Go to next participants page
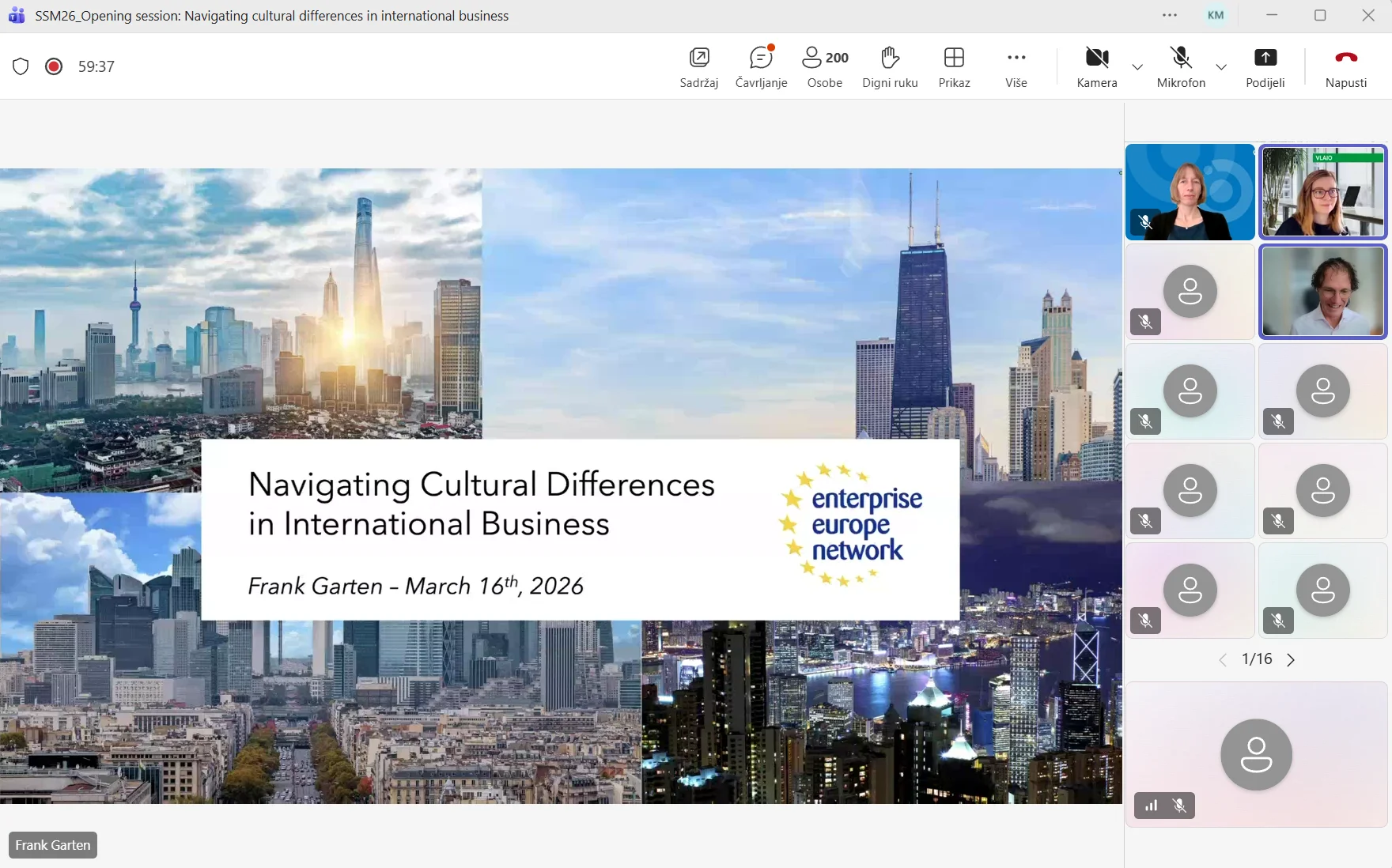 1291,660
